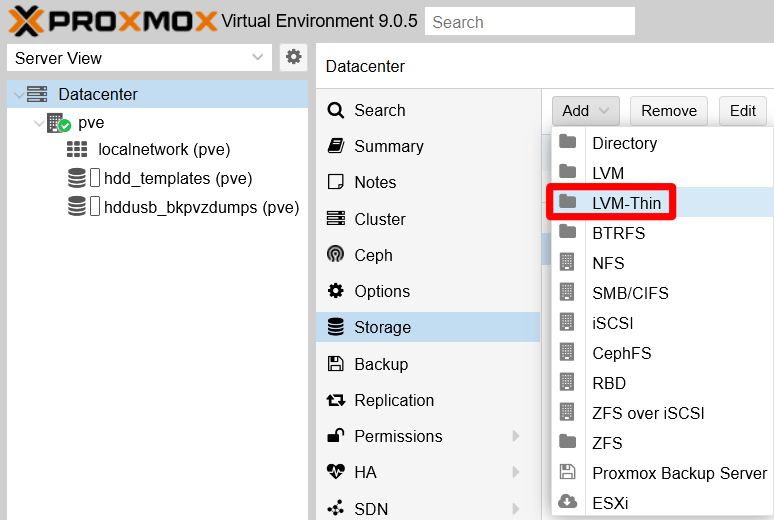Image resolution: width=774 pixels, height=520 pixels.
Task: Open the Add storage dropdown
Action: 585,111
